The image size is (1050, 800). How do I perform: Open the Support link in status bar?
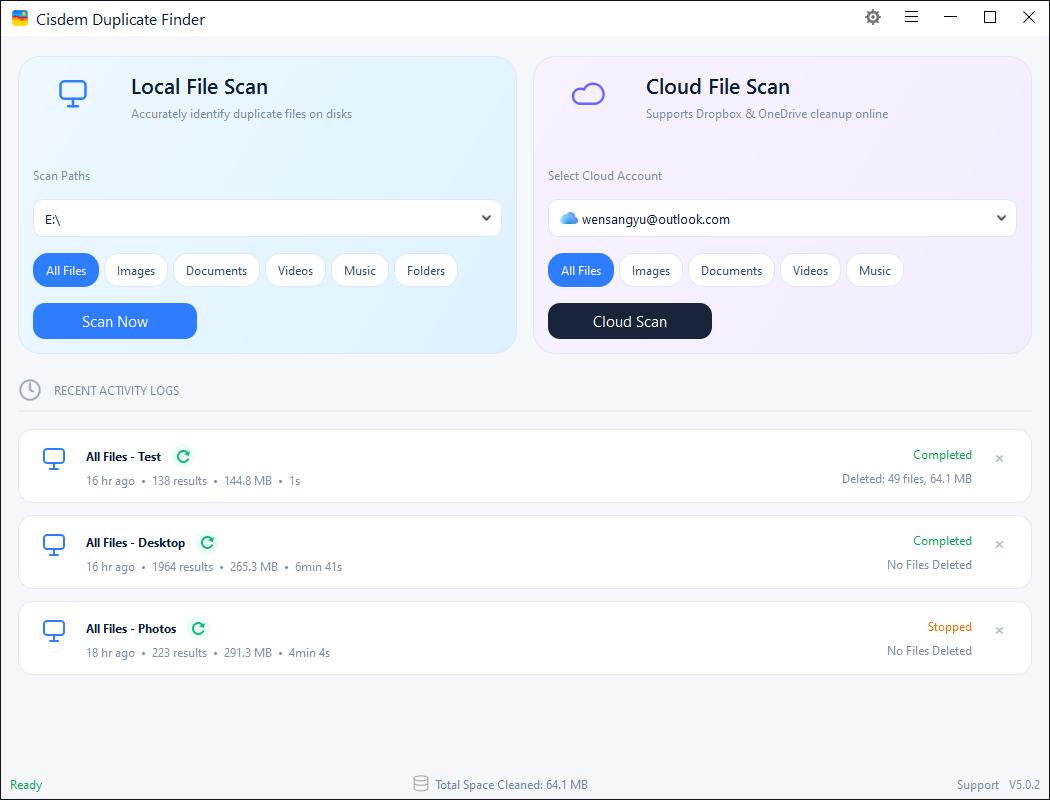tap(978, 785)
